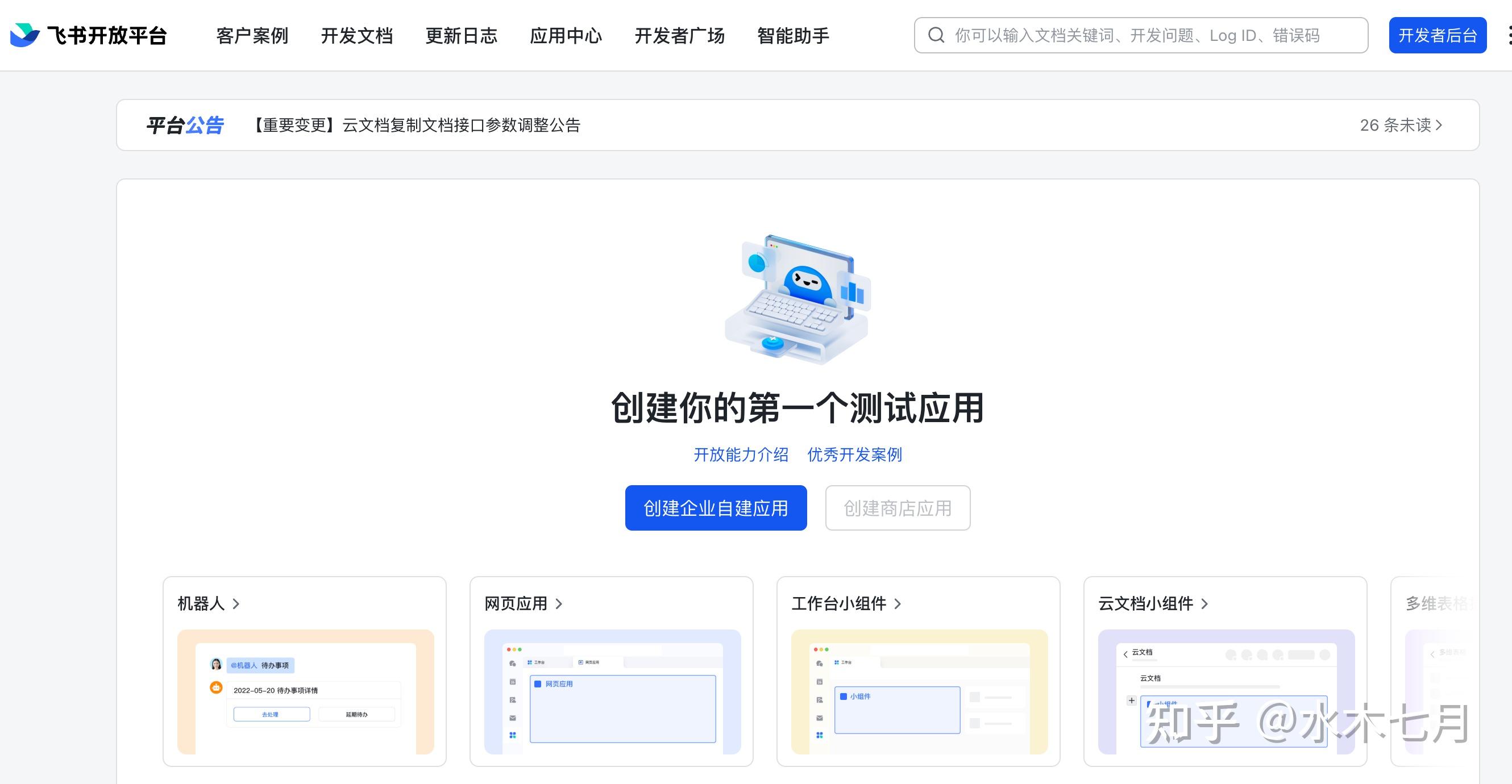Expand the 机器人 card chevron
The height and width of the screenshot is (784, 1512).
point(236,603)
